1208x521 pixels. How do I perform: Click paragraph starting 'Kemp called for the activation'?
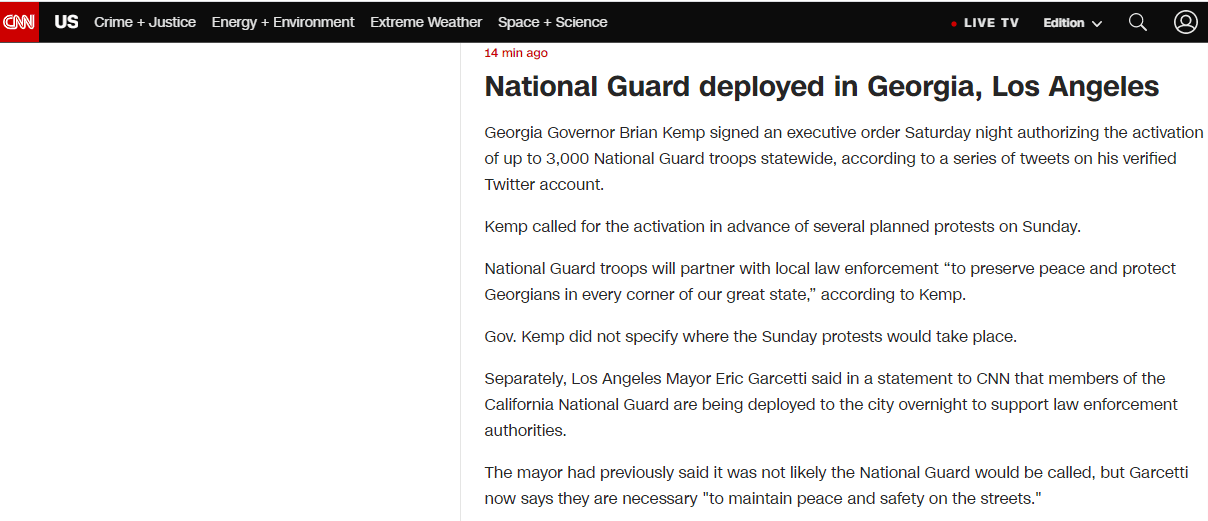click(x=782, y=226)
